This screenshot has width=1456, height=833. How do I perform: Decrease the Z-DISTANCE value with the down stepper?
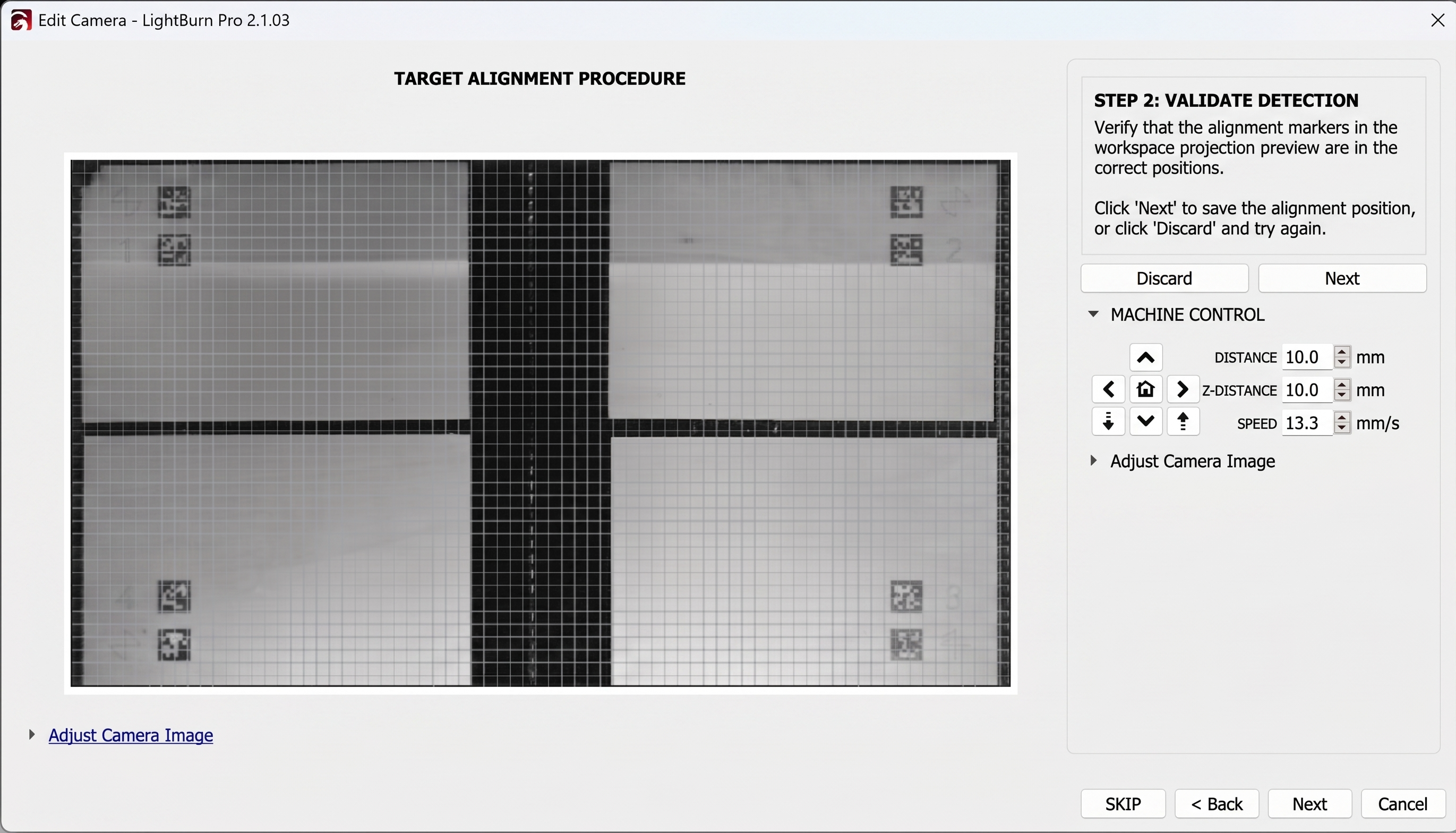point(1342,395)
